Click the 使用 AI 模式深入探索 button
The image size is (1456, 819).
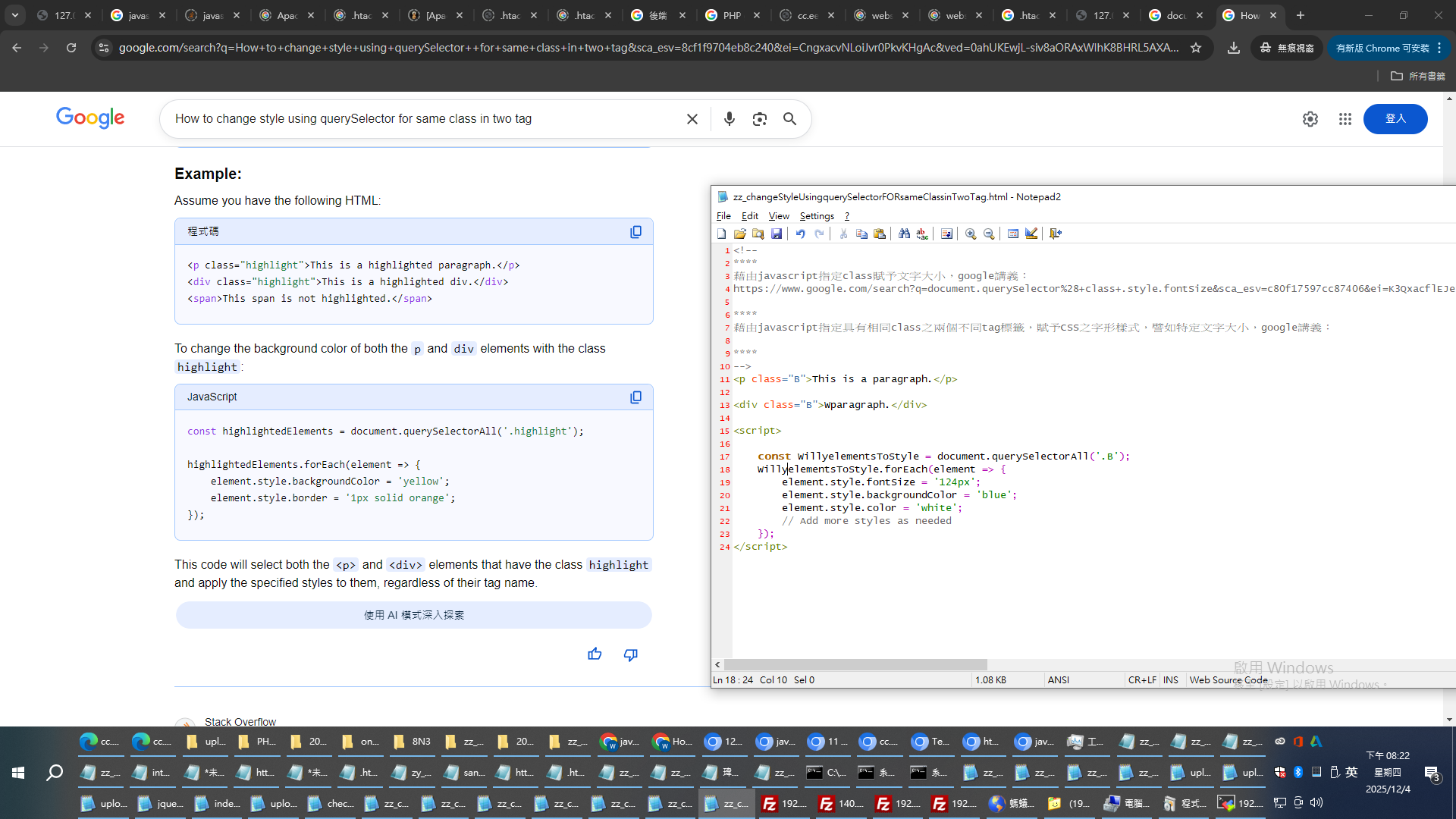(414, 615)
